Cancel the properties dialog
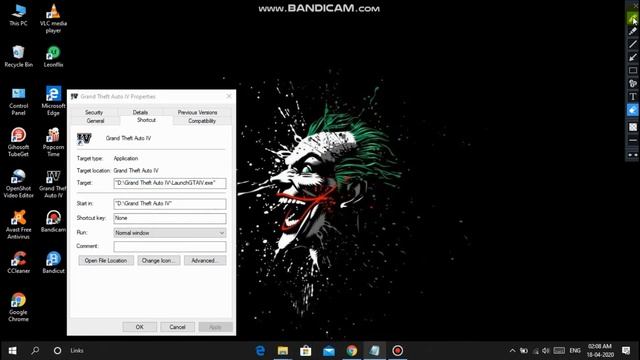This screenshot has width=640, height=360. point(178,327)
